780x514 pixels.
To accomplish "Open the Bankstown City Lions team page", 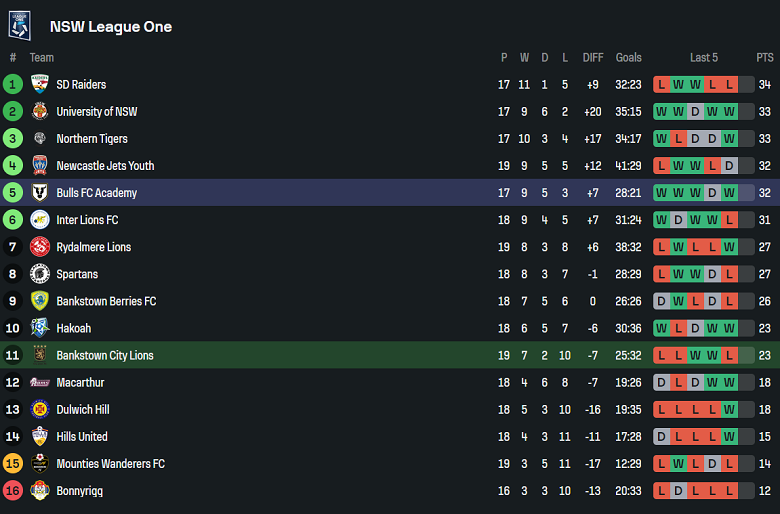I will 105,355.
